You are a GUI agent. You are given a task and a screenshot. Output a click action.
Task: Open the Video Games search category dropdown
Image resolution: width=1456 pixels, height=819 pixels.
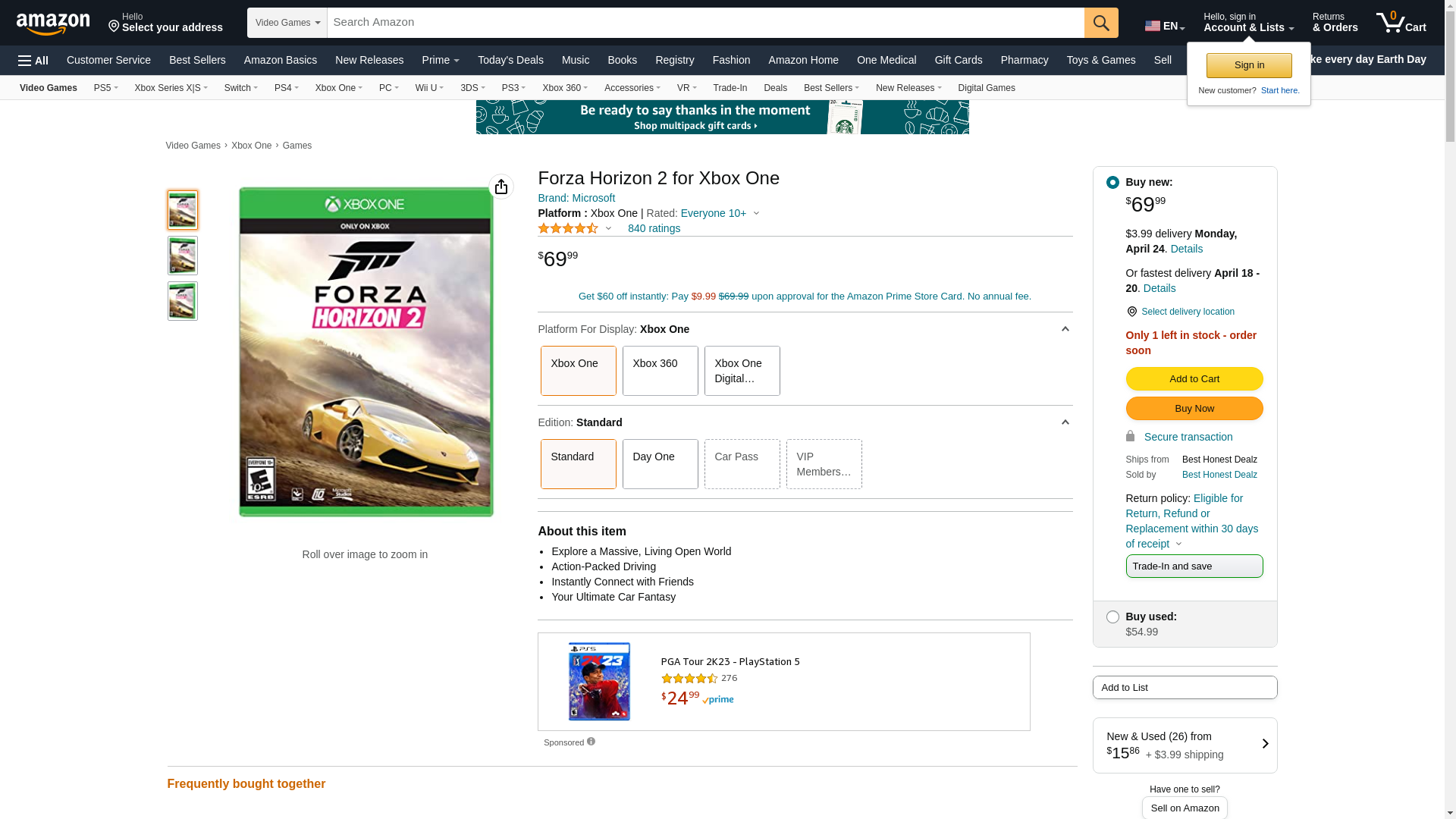(287, 23)
